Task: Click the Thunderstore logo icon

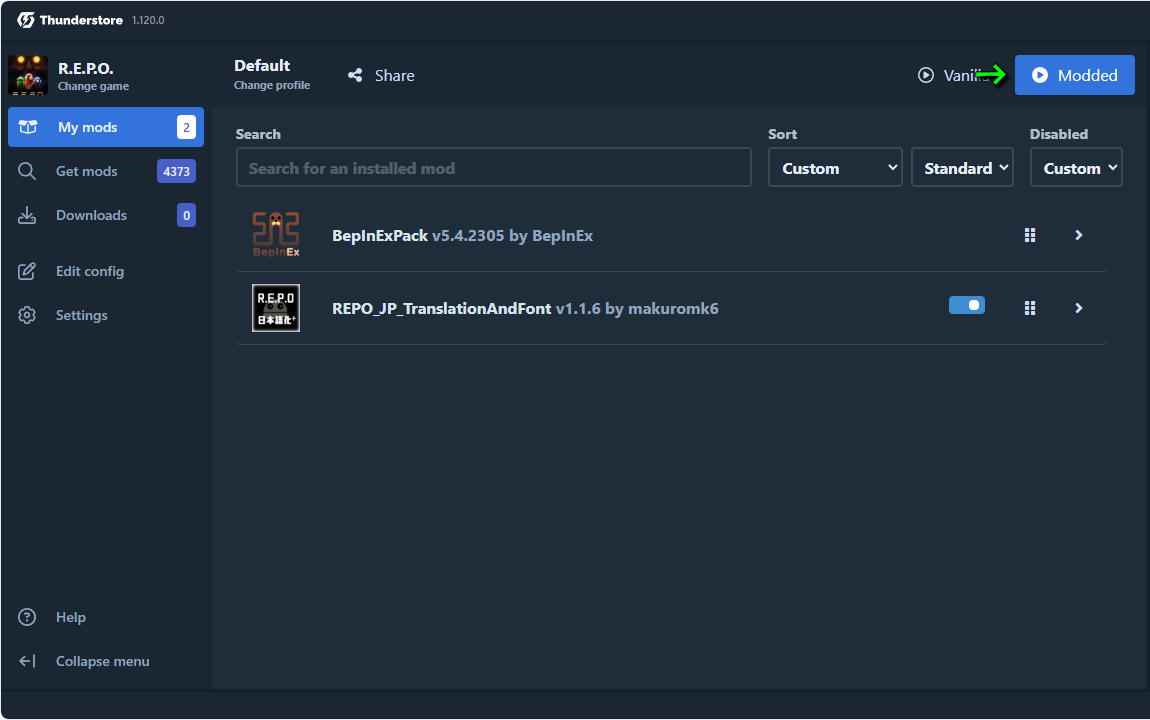Action: (26, 20)
